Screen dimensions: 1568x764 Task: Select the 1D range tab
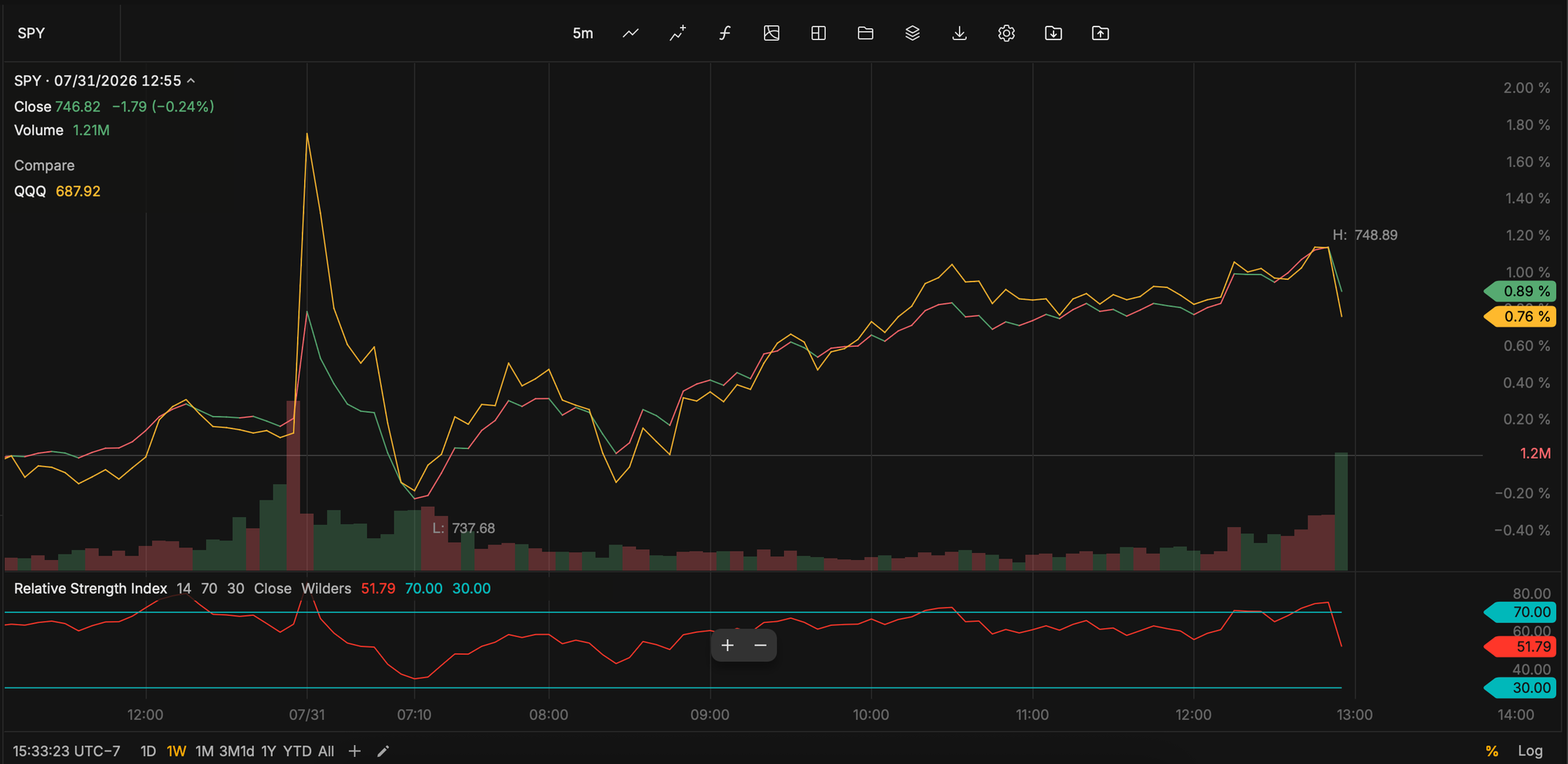pos(148,751)
